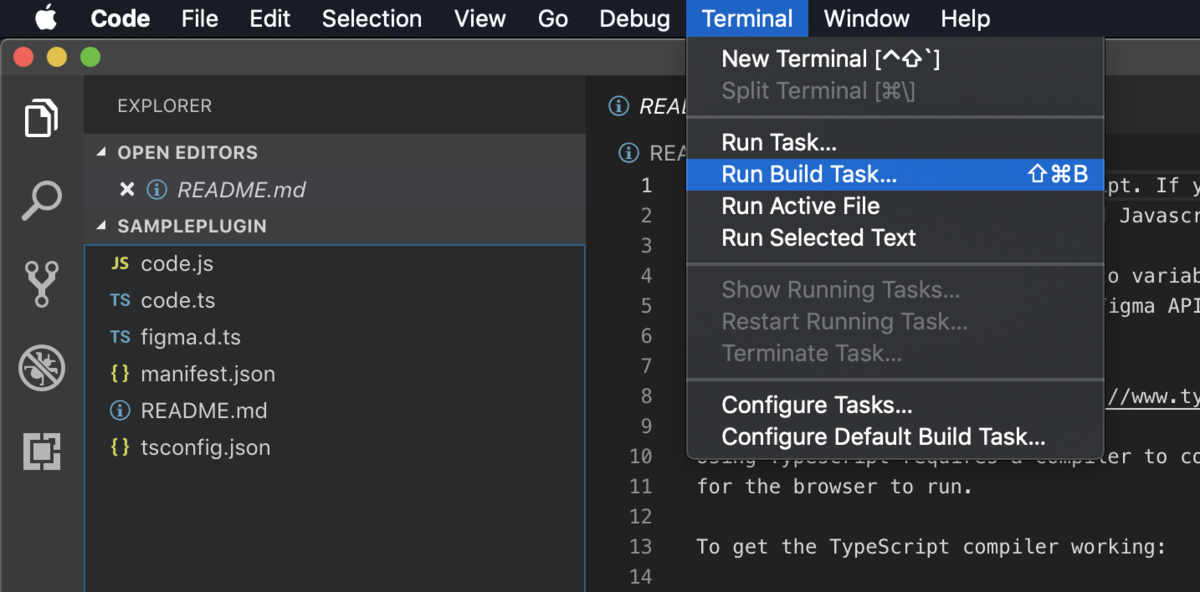Open the Code application menu
This screenshot has height=592, width=1200.
120,18
